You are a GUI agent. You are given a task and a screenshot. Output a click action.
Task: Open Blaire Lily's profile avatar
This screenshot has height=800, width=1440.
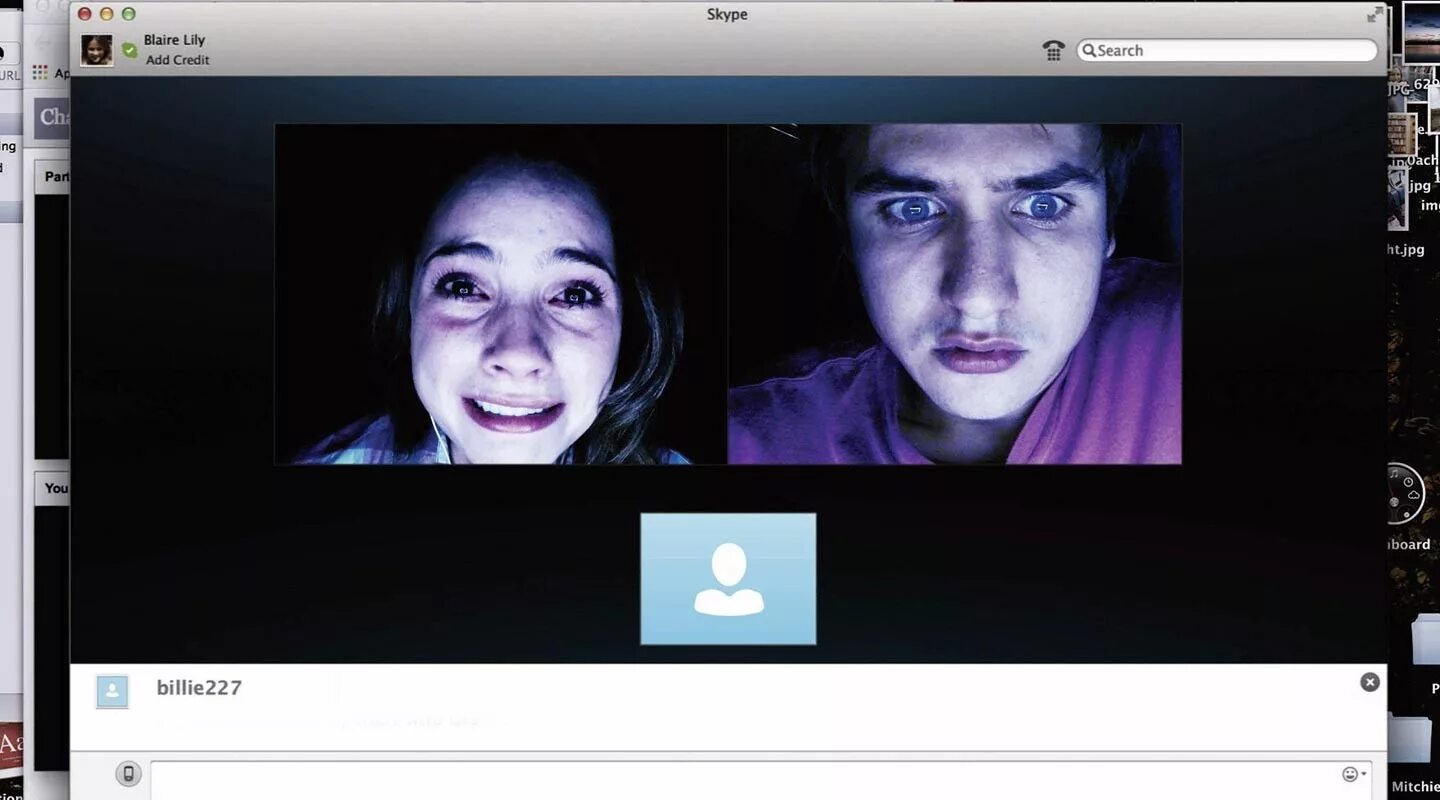coord(97,50)
